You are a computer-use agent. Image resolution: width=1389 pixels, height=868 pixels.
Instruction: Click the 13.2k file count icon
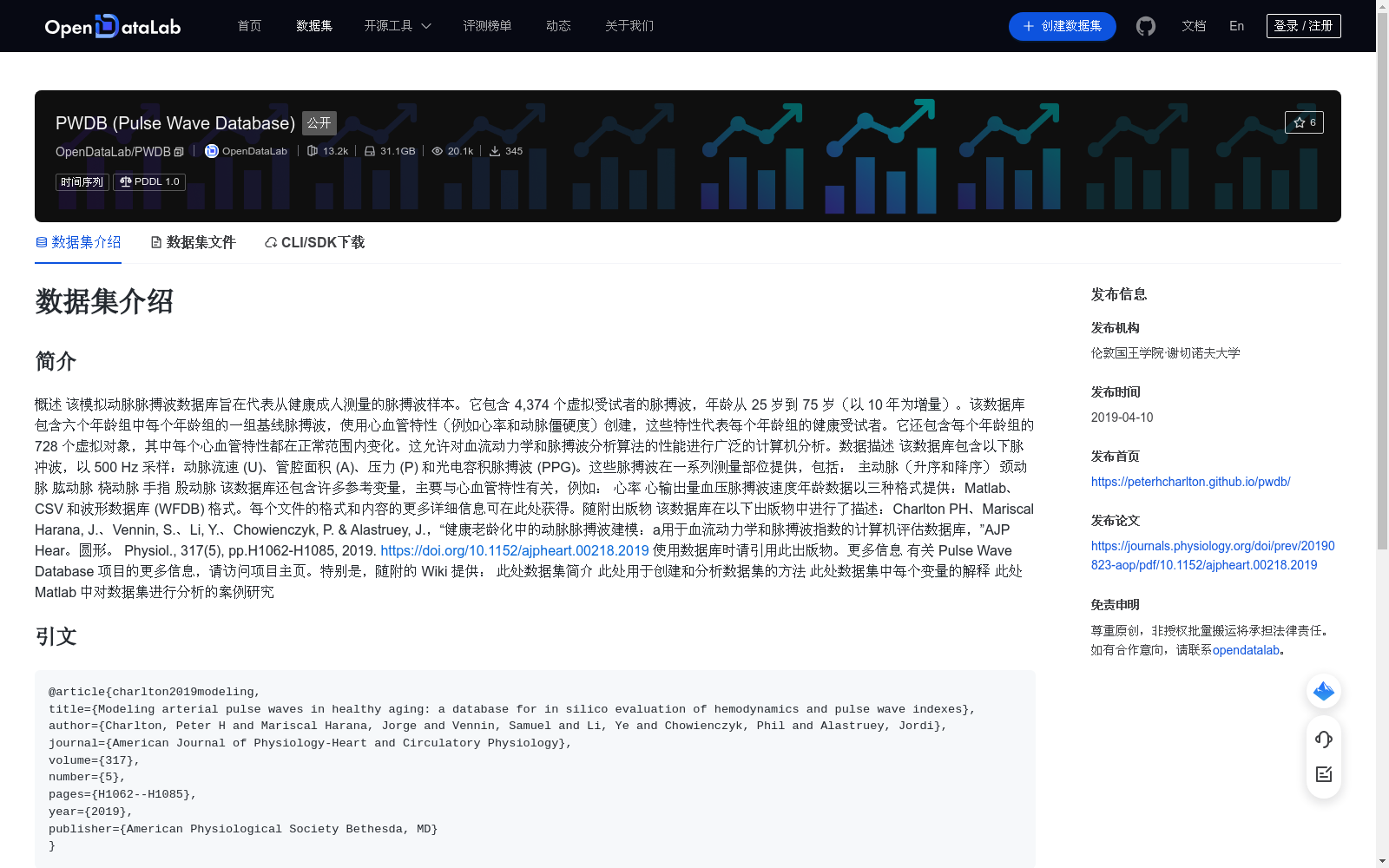click(313, 151)
